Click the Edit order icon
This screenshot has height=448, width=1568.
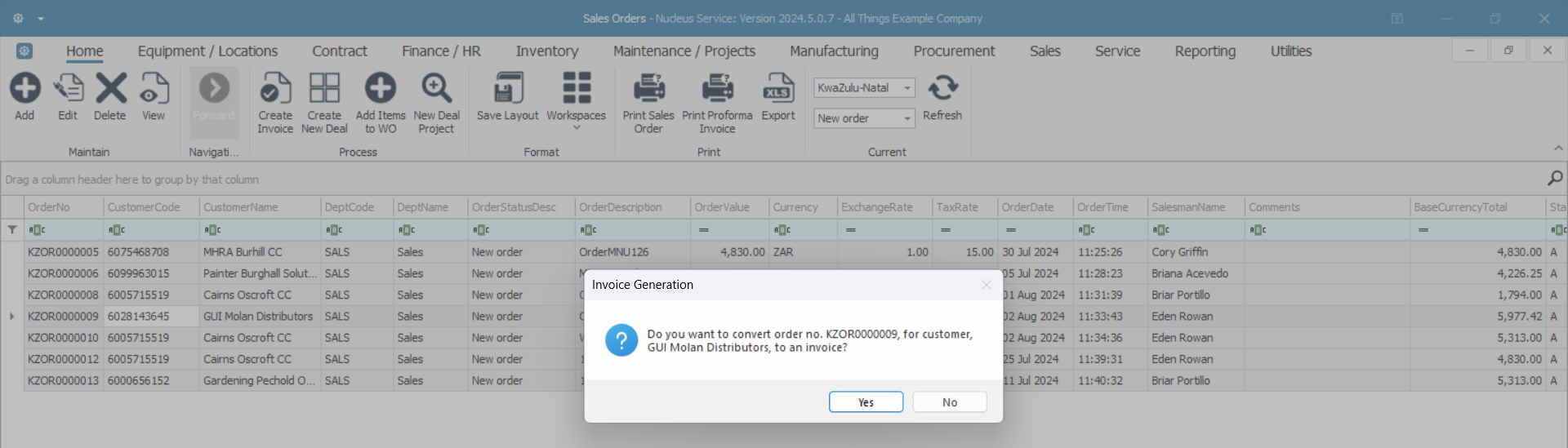click(x=68, y=89)
